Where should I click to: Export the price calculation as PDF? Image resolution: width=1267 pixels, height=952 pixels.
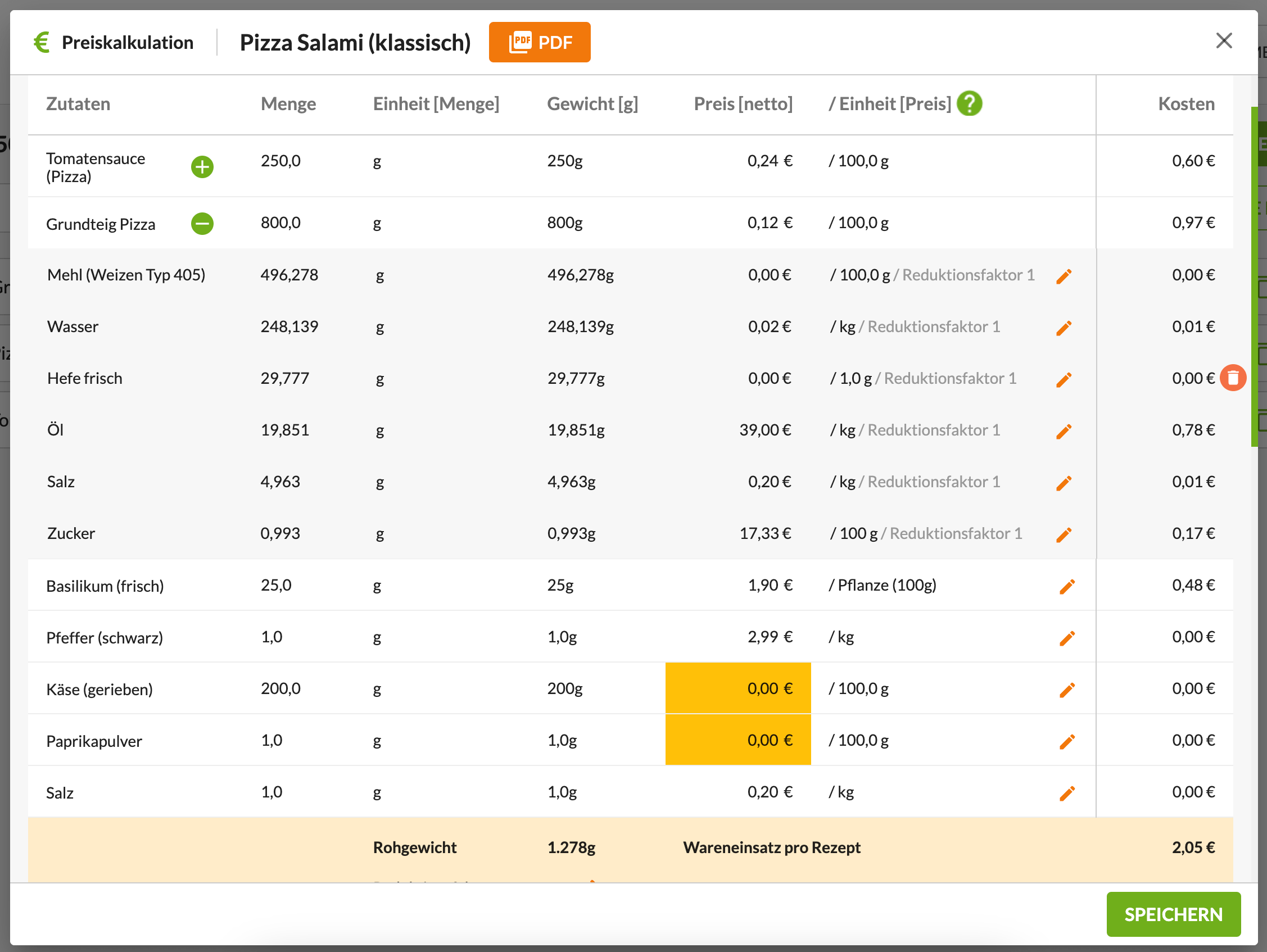(x=539, y=42)
